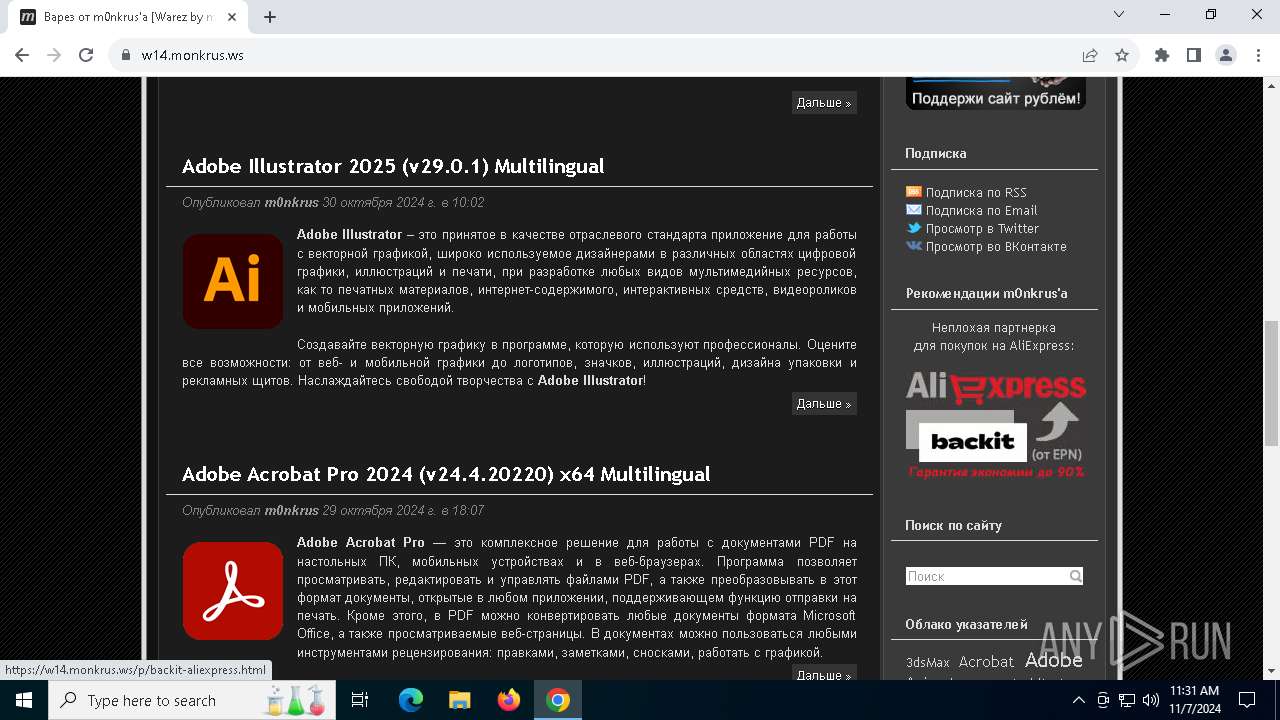
Task: Open Подписка по RSS link
Action: tap(976, 193)
